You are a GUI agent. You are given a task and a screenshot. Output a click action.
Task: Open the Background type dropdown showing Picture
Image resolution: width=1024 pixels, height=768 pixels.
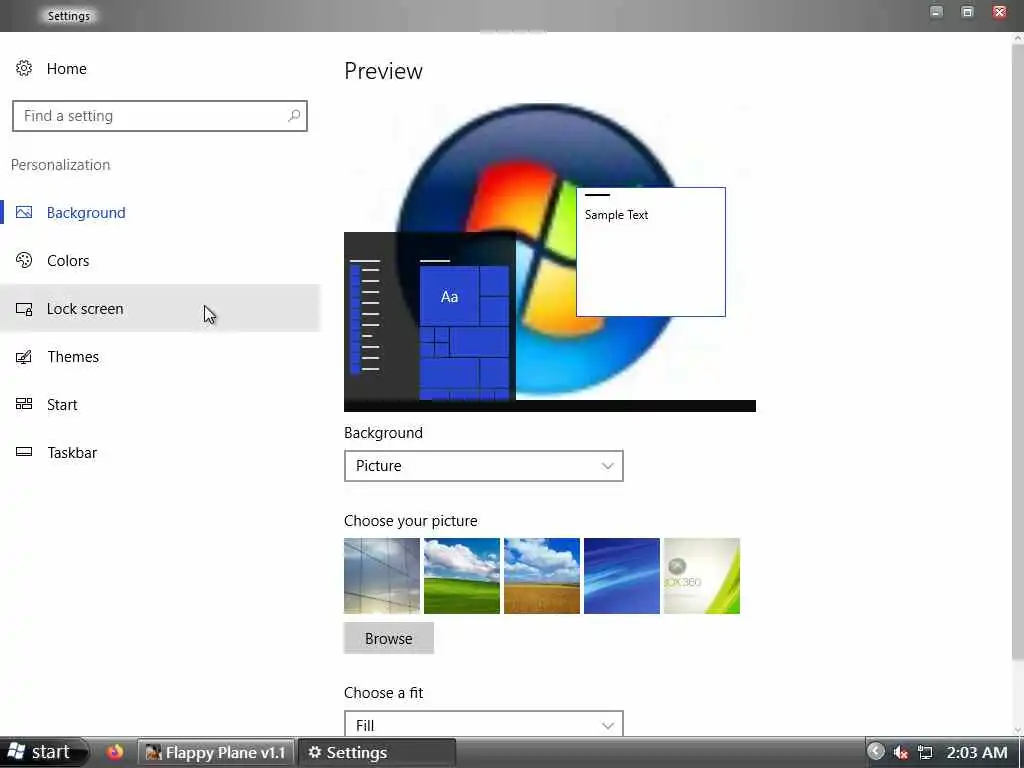pos(483,466)
